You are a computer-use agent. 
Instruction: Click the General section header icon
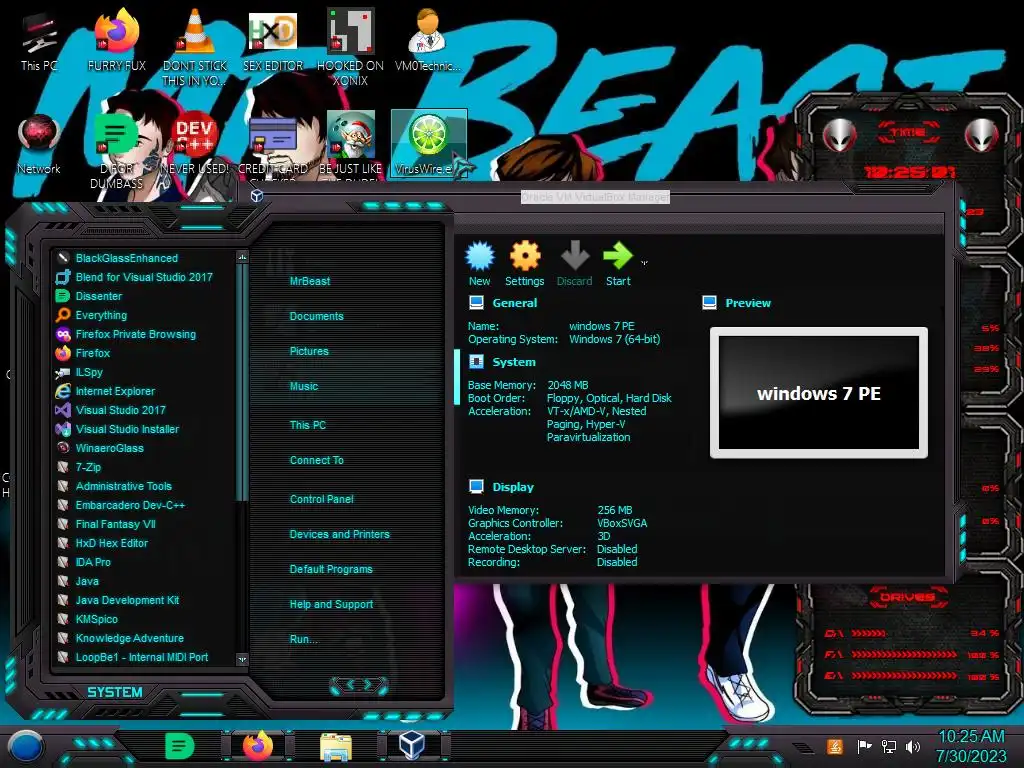476,302
